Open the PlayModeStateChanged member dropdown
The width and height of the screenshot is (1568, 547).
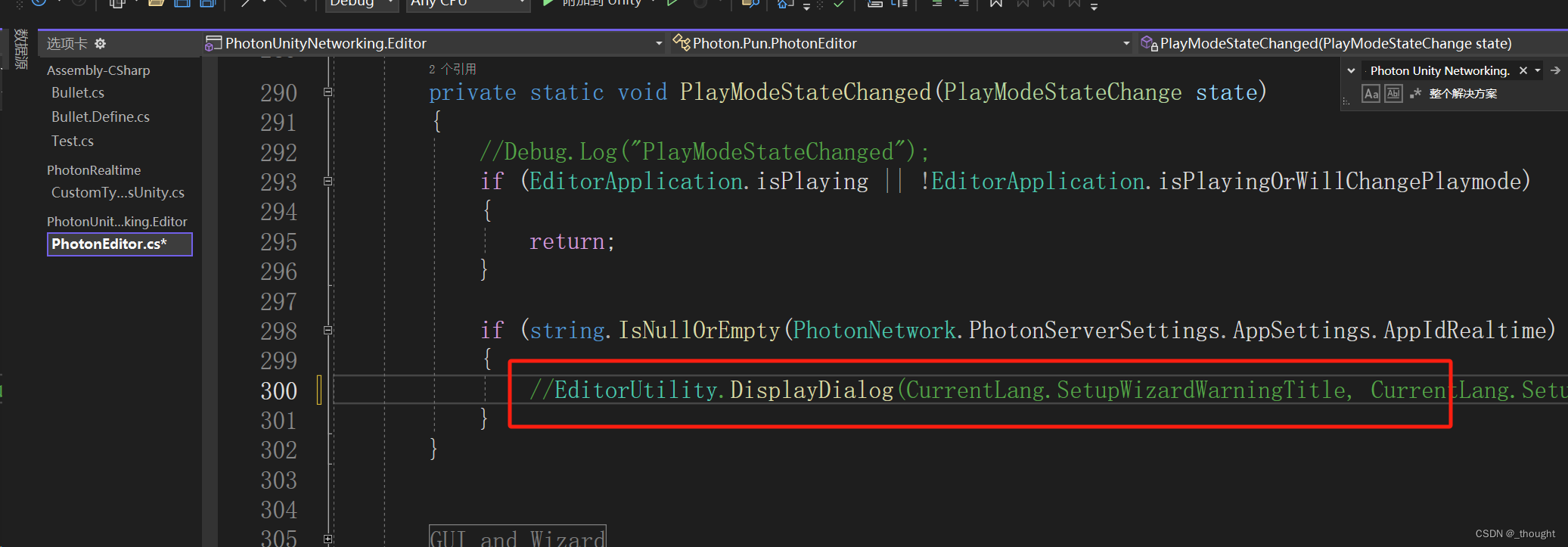[1352, 43]
